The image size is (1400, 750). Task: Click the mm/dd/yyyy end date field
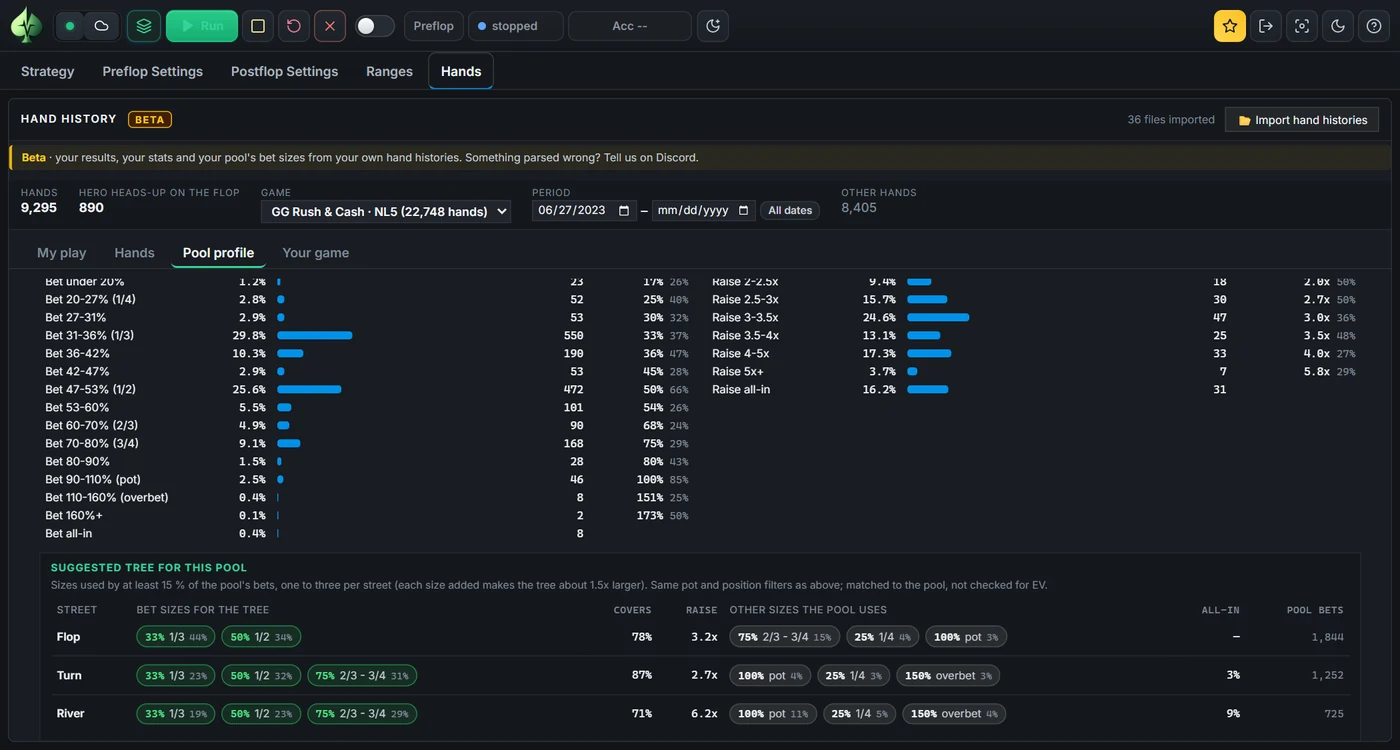click(x=704, y=211)
